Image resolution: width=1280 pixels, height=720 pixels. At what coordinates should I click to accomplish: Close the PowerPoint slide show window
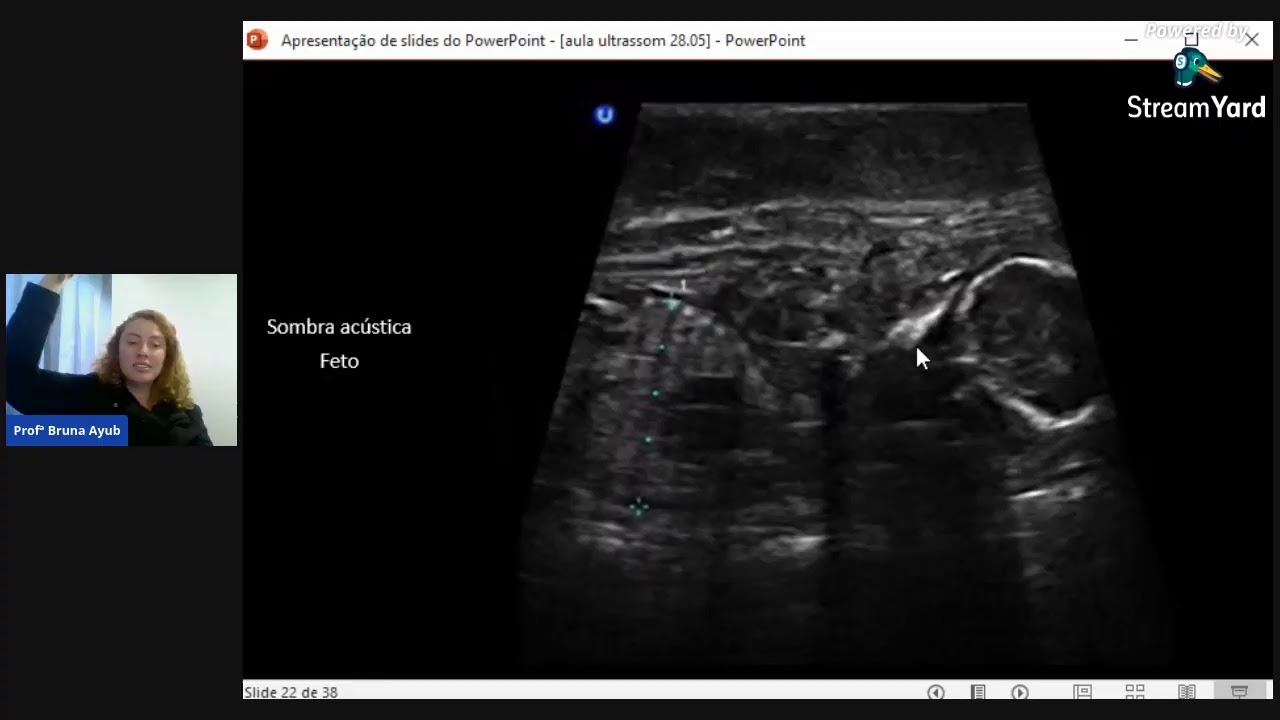(1252, 40)
